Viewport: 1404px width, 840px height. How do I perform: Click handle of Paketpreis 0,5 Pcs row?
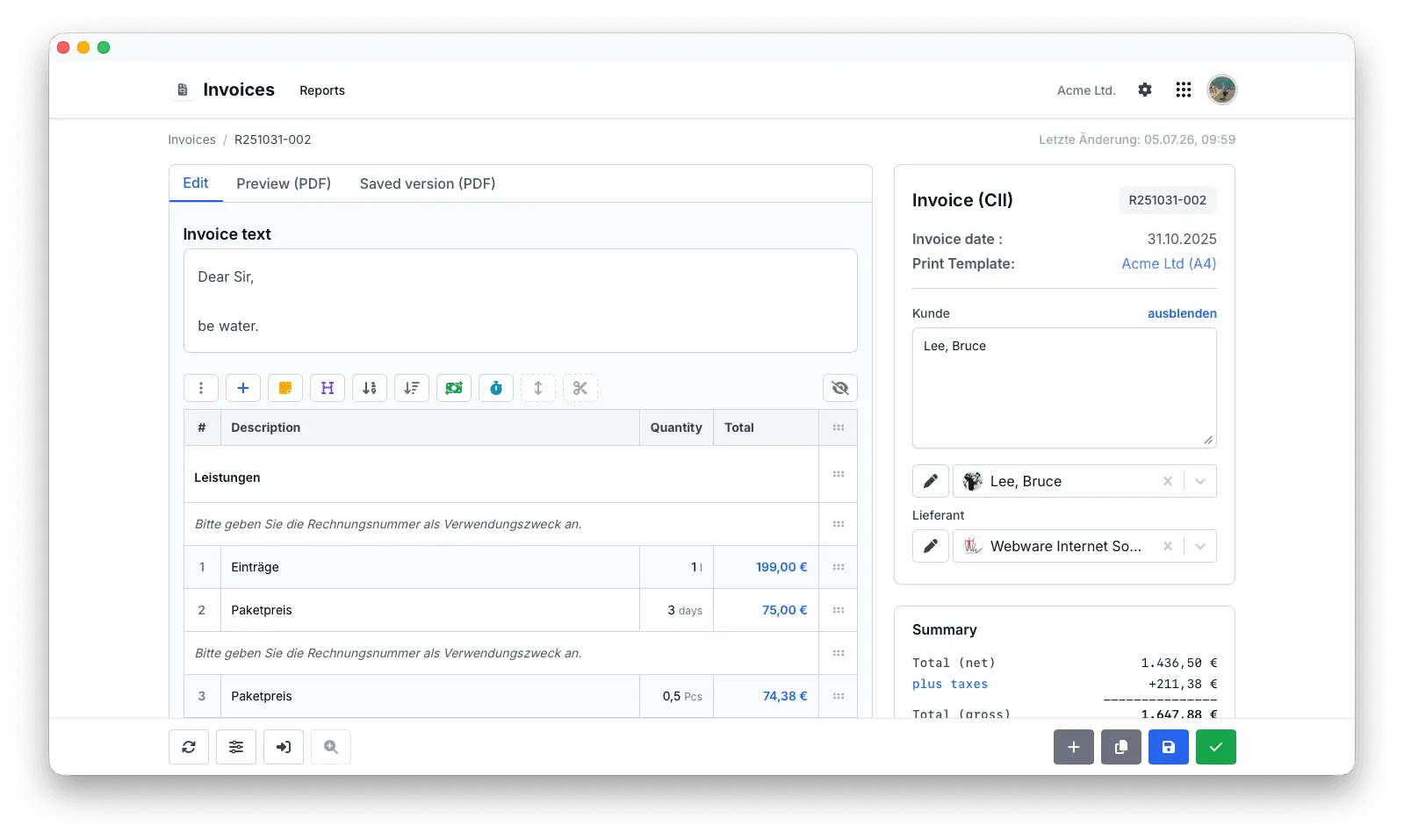[839, 696]
